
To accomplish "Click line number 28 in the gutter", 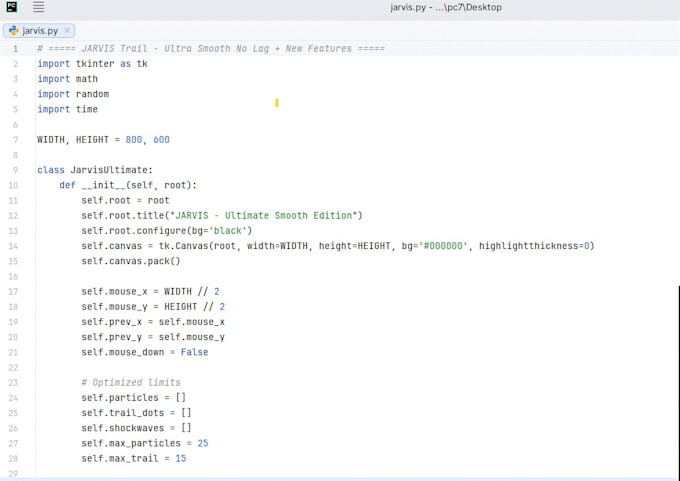I will pos(13,458).
